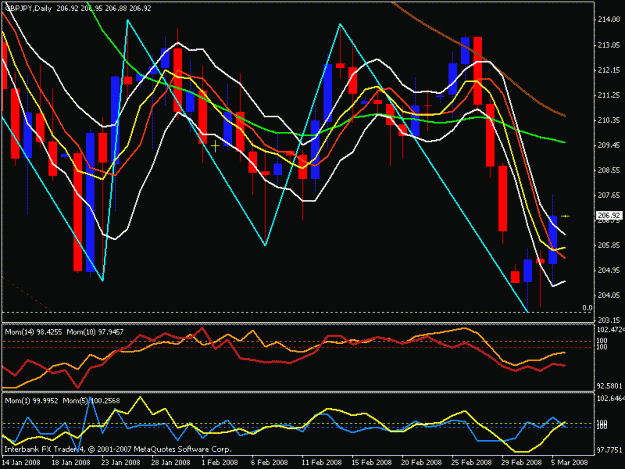Select the 213.05 price axis label
625x469 pixels.
pos(609,45)
